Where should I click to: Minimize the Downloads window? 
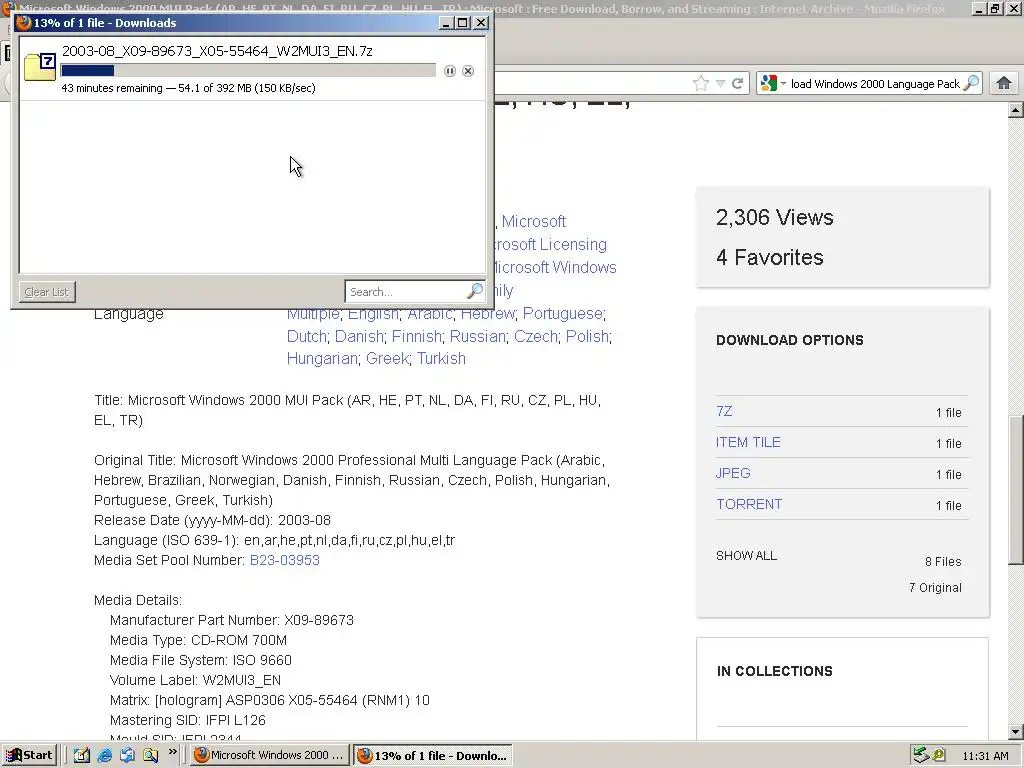(447, 23)
